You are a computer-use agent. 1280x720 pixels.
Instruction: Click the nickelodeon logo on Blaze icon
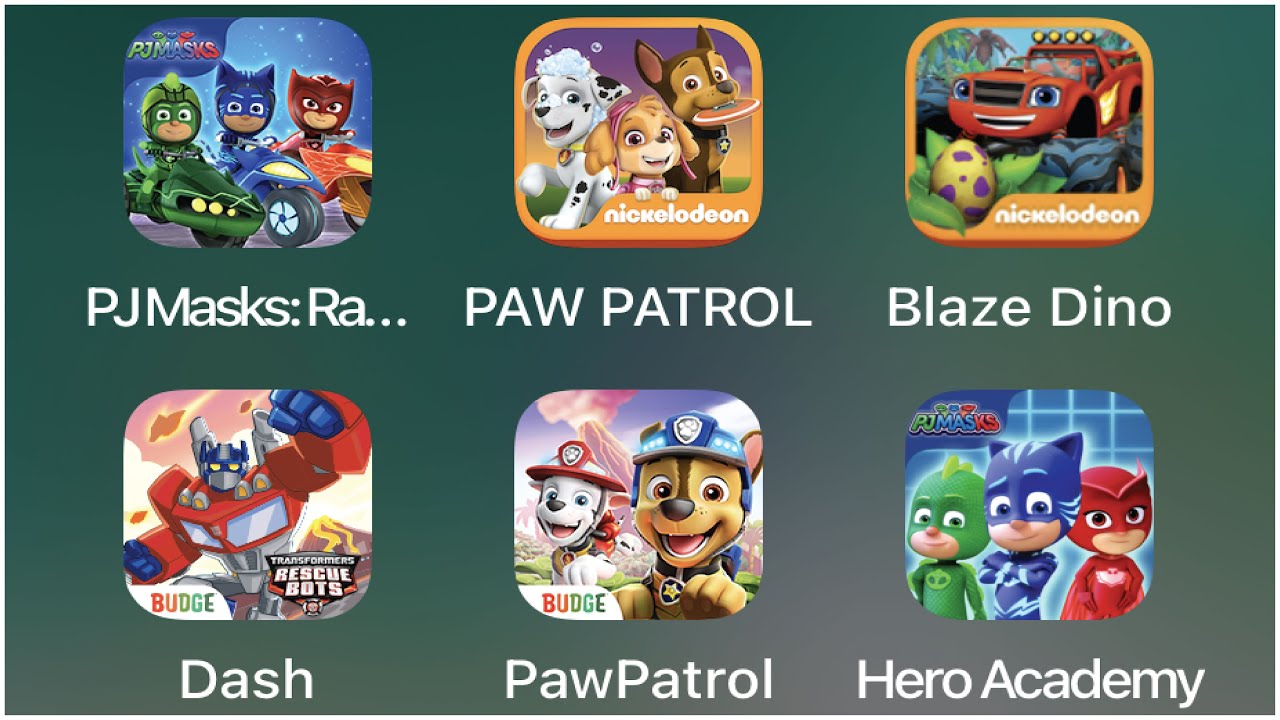(x=1067, y=214)
